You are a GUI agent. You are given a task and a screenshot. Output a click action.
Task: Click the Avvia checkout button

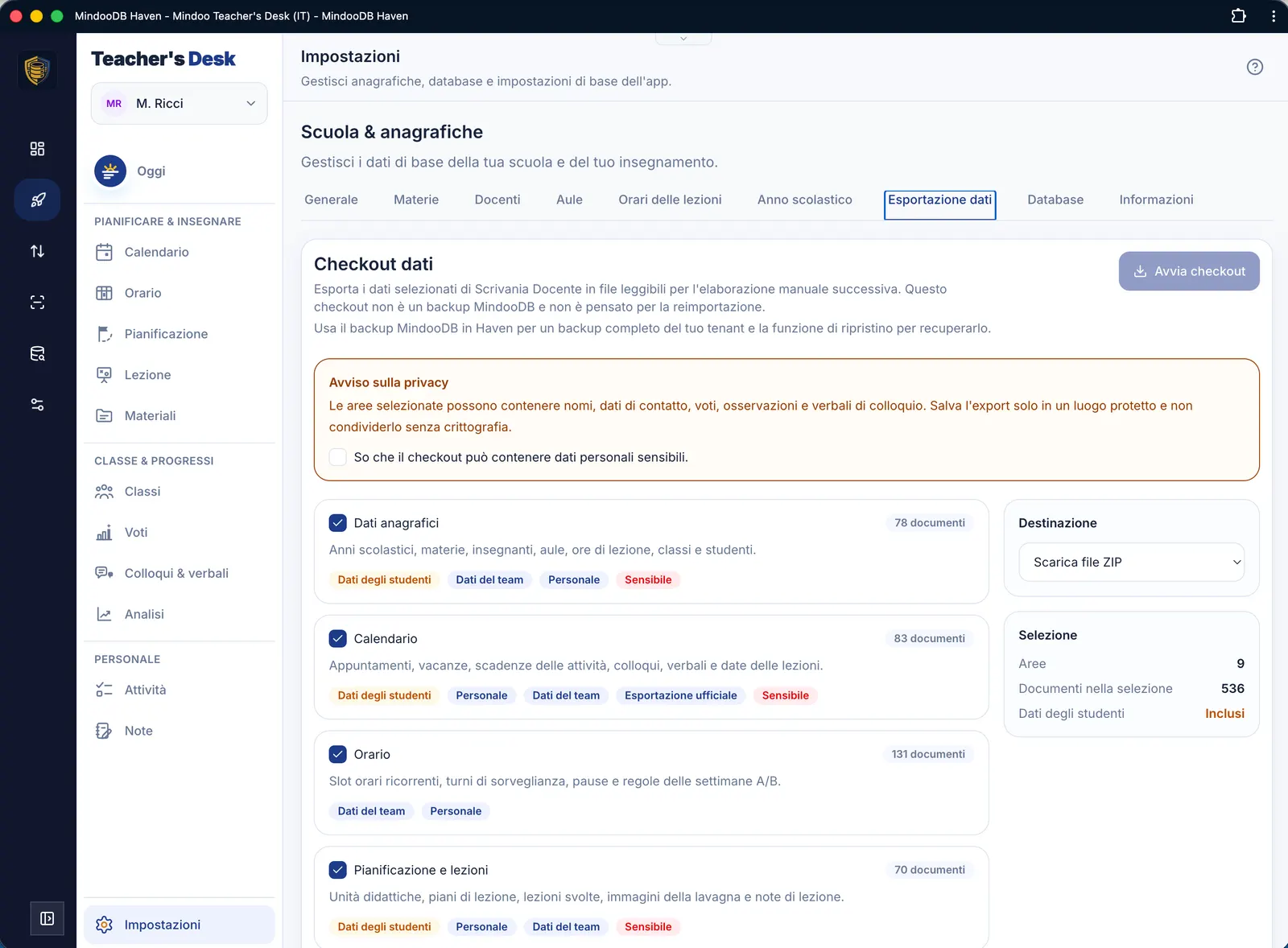[1189, 271]
